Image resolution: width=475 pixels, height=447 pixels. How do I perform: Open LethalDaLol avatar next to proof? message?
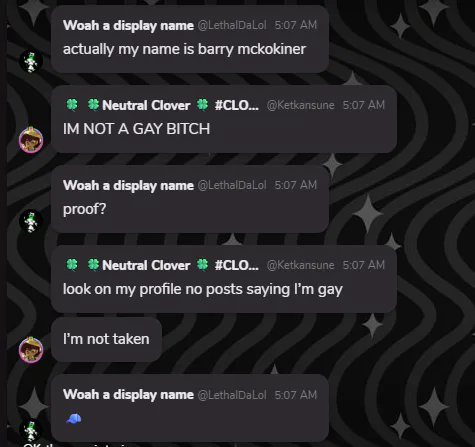coord(31,221)
